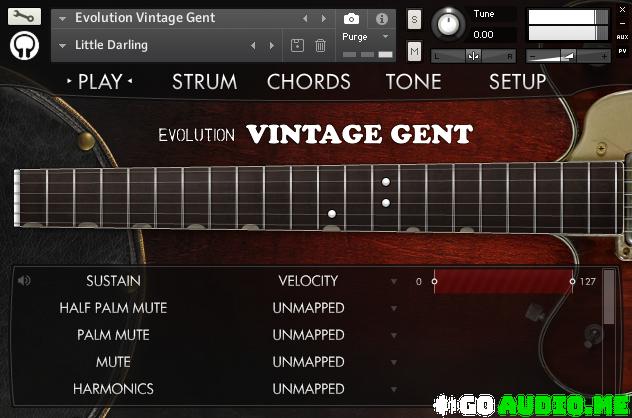Toggle the AUX sends button
Image resolution: width=632 pixels, height=418 pixels.
(622, 37)
